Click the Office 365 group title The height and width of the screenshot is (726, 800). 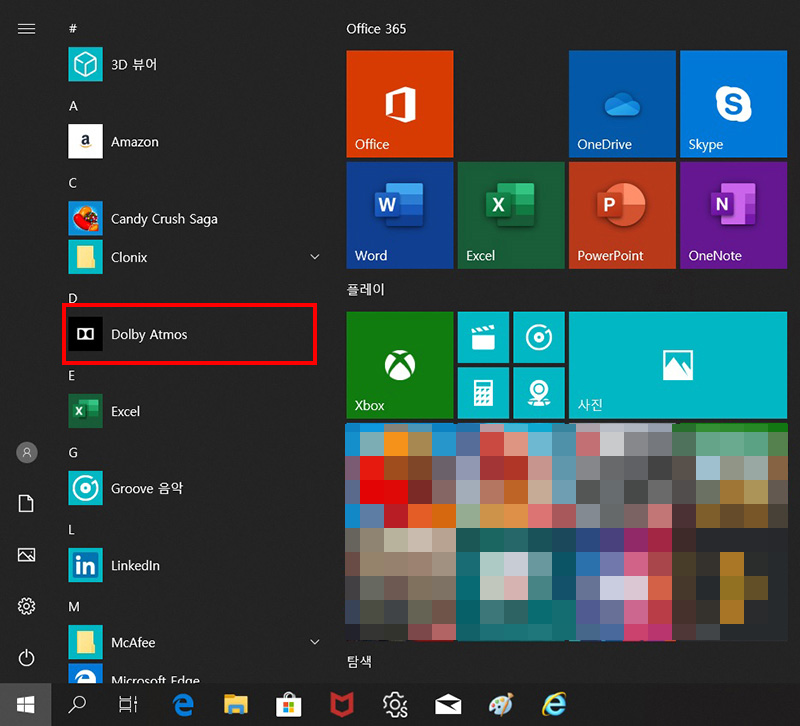tap(376, 29)
